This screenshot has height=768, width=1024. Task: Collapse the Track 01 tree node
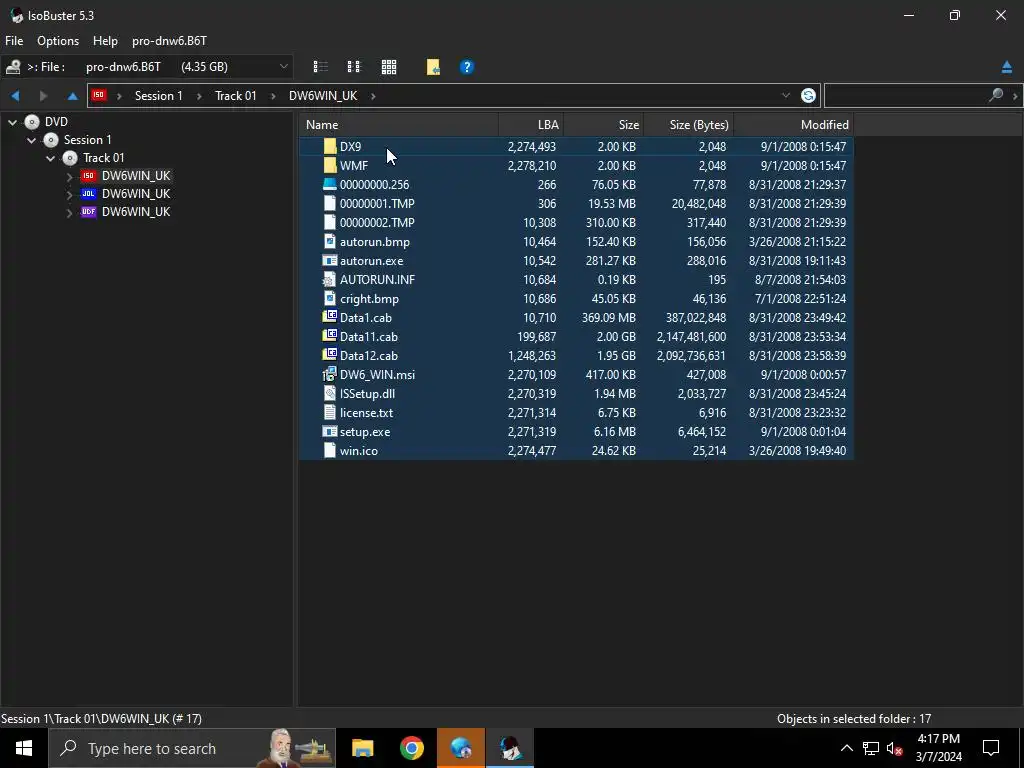tap(50, 158)
